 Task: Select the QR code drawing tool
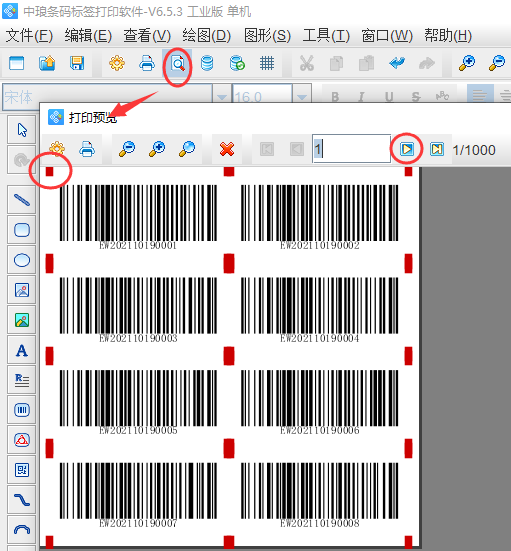(22, 470)
